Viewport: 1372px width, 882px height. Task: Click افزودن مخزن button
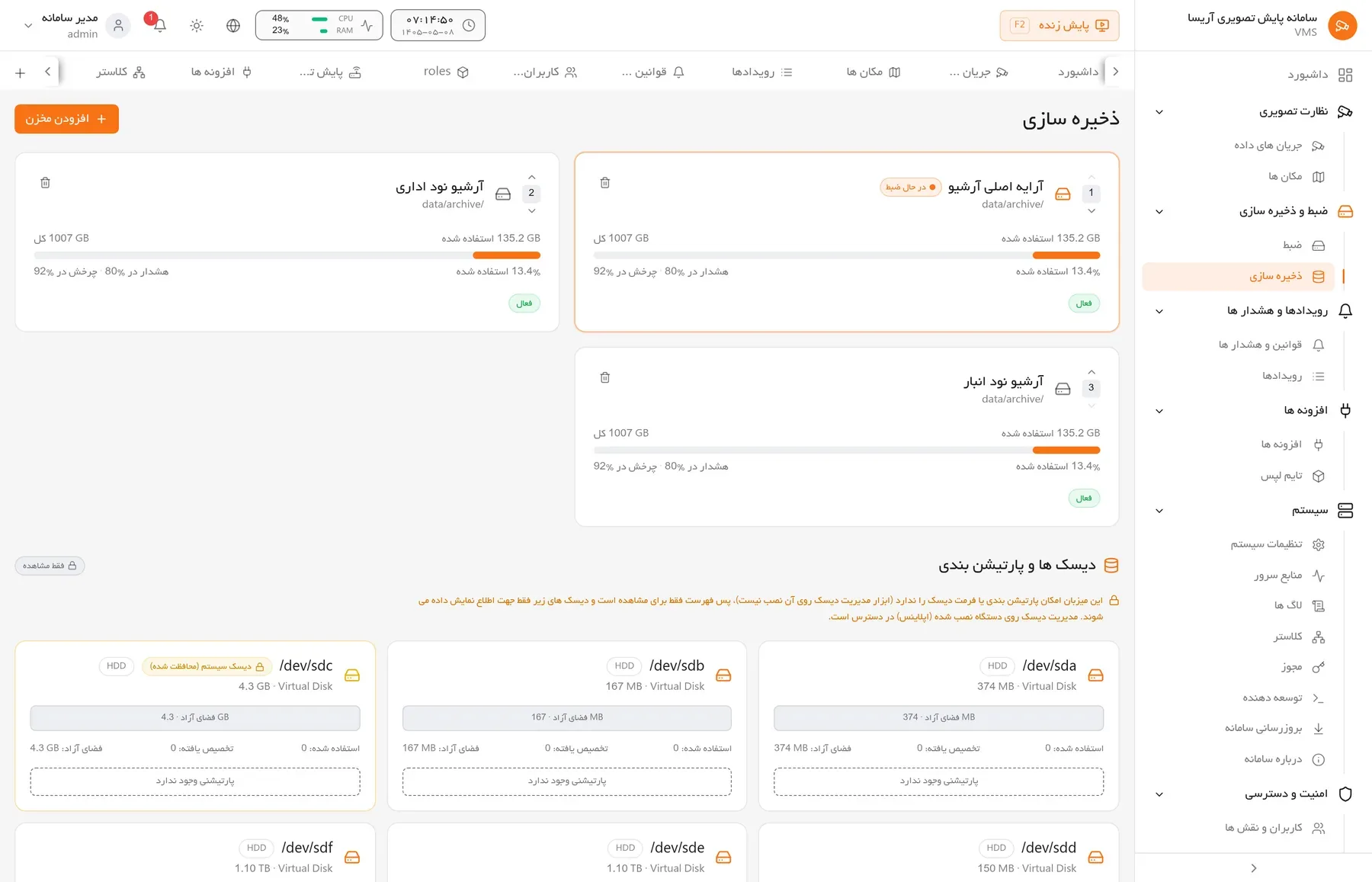point(66,119)
